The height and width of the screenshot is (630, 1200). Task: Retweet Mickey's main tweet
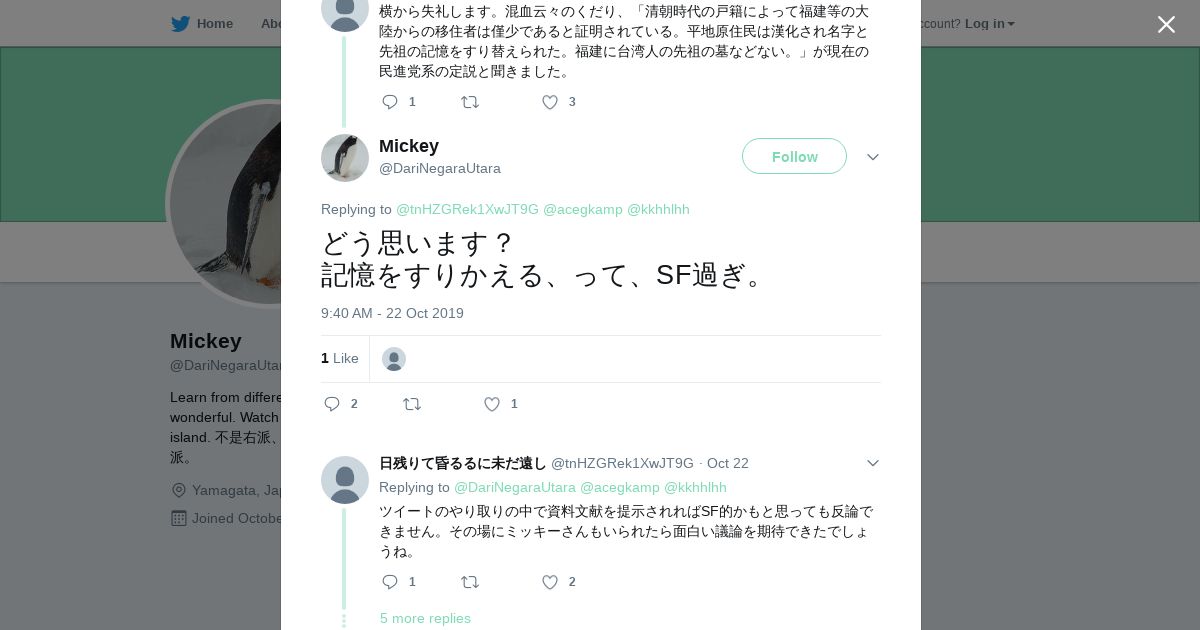pyautogui.click(x=412, y=404)
